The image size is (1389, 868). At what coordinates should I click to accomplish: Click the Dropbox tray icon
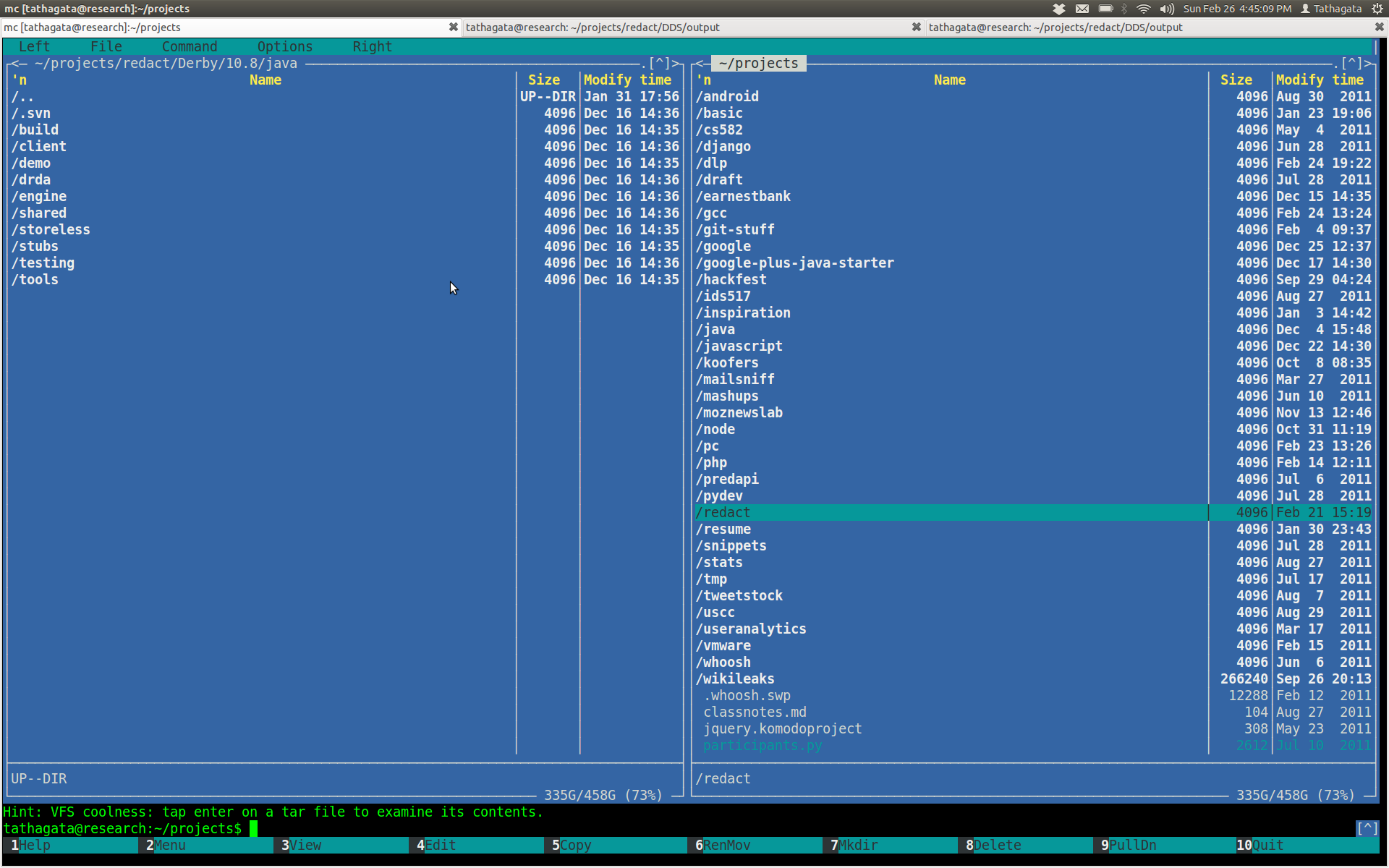[x=1059, y=9]
